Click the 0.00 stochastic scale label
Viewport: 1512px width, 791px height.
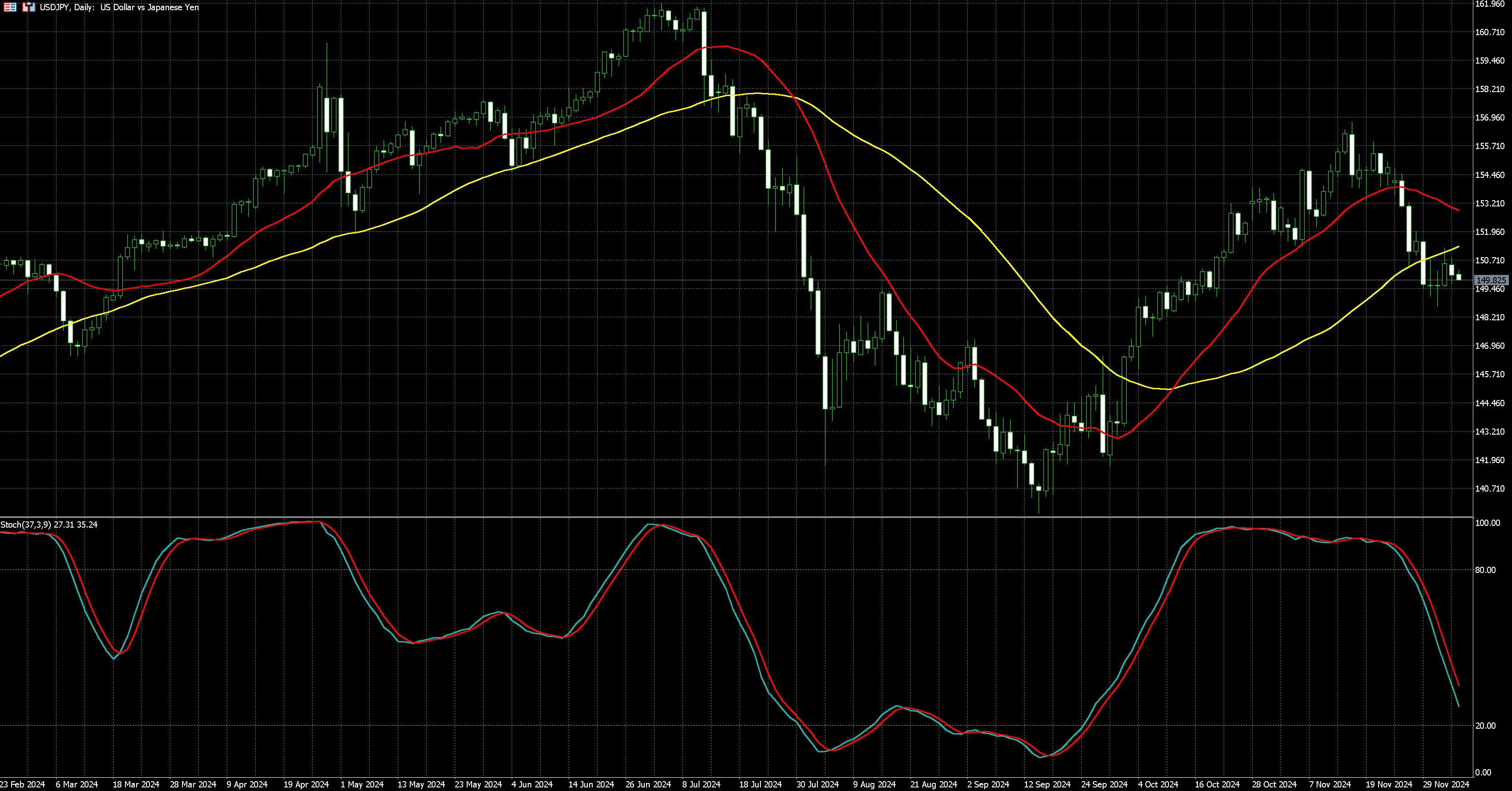1483,773
